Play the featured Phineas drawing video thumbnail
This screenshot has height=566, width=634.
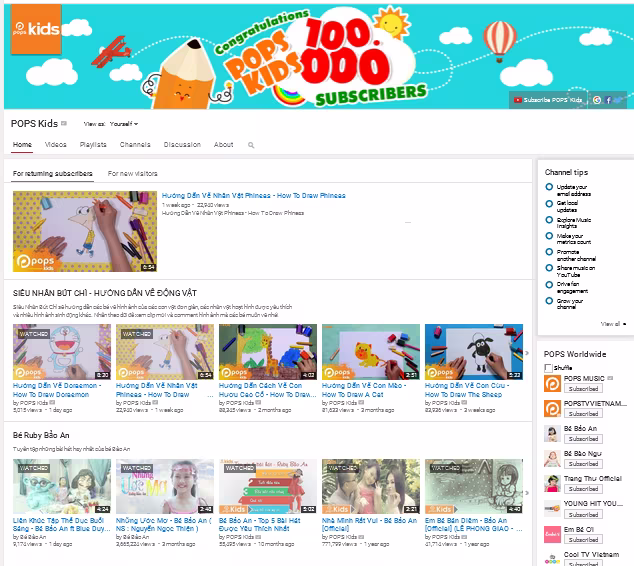(85, 231)
